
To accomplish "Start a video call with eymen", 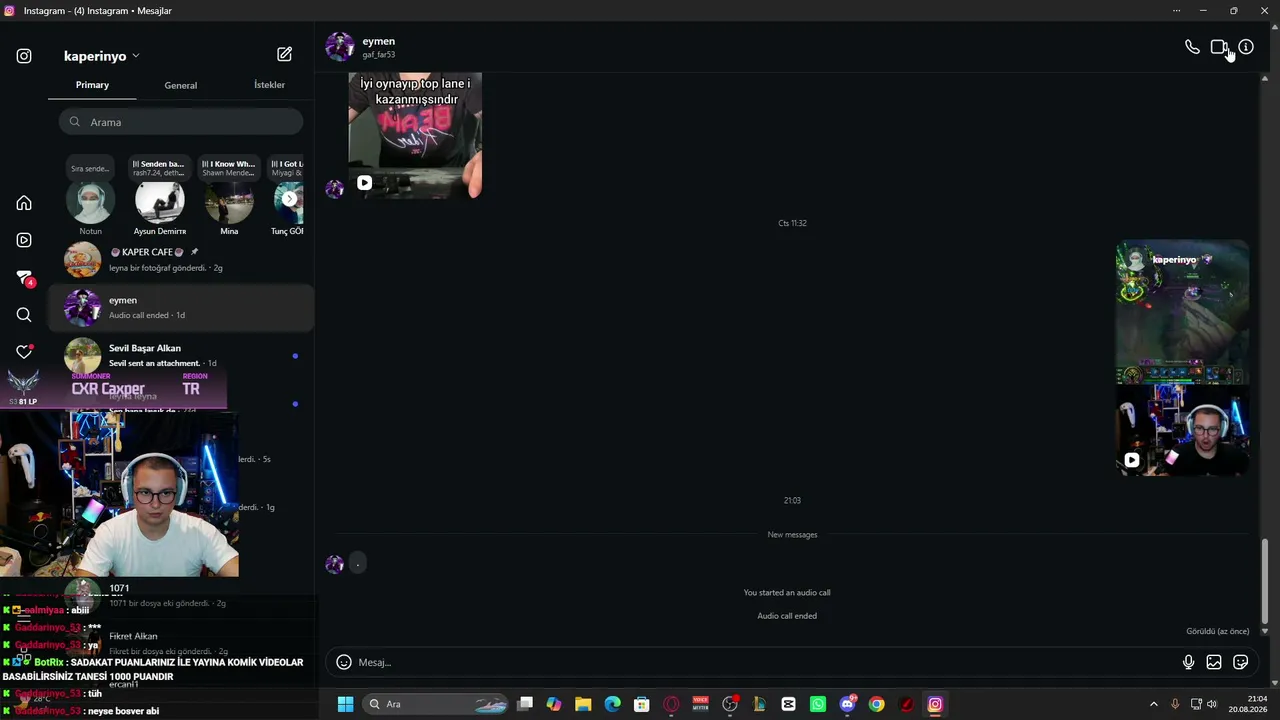I will point(1219,47).
